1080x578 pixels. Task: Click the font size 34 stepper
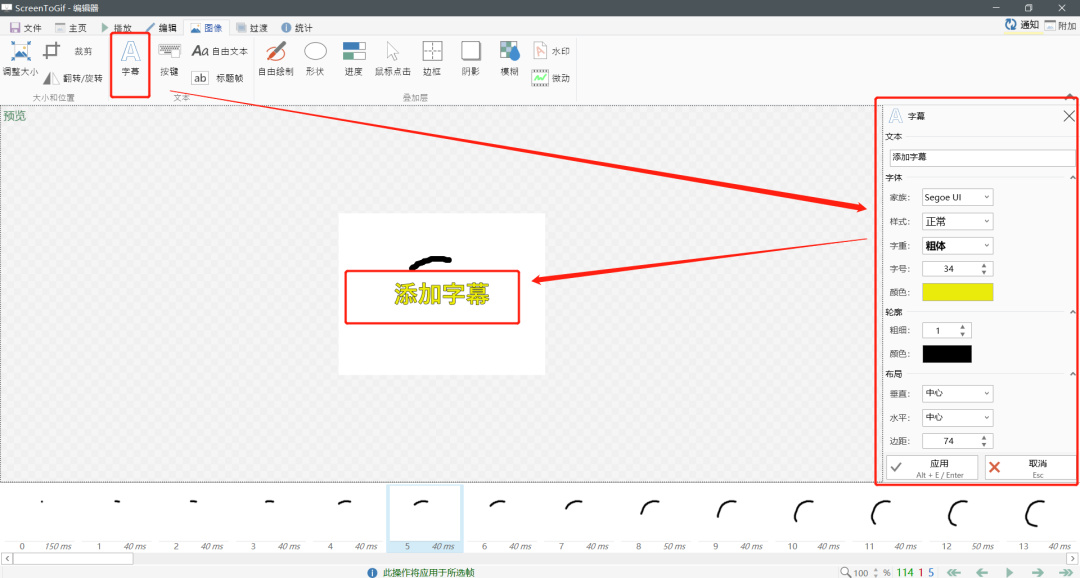[x=984, y=269]
